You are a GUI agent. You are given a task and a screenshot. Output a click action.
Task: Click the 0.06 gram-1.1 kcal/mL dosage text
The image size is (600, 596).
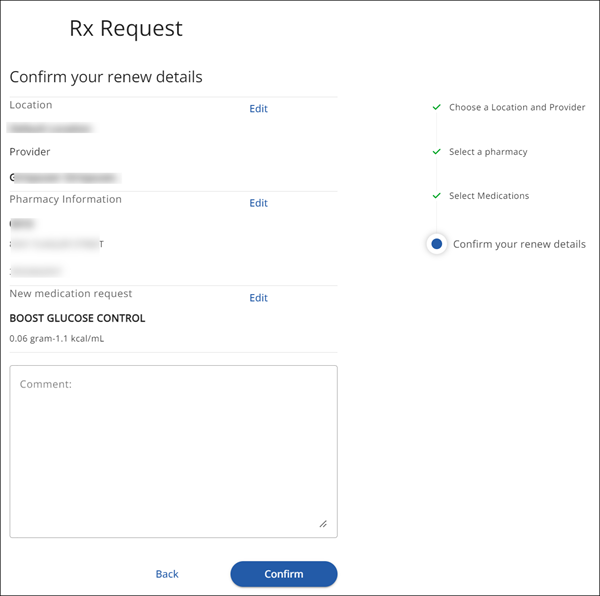click(x=57, y=339)
